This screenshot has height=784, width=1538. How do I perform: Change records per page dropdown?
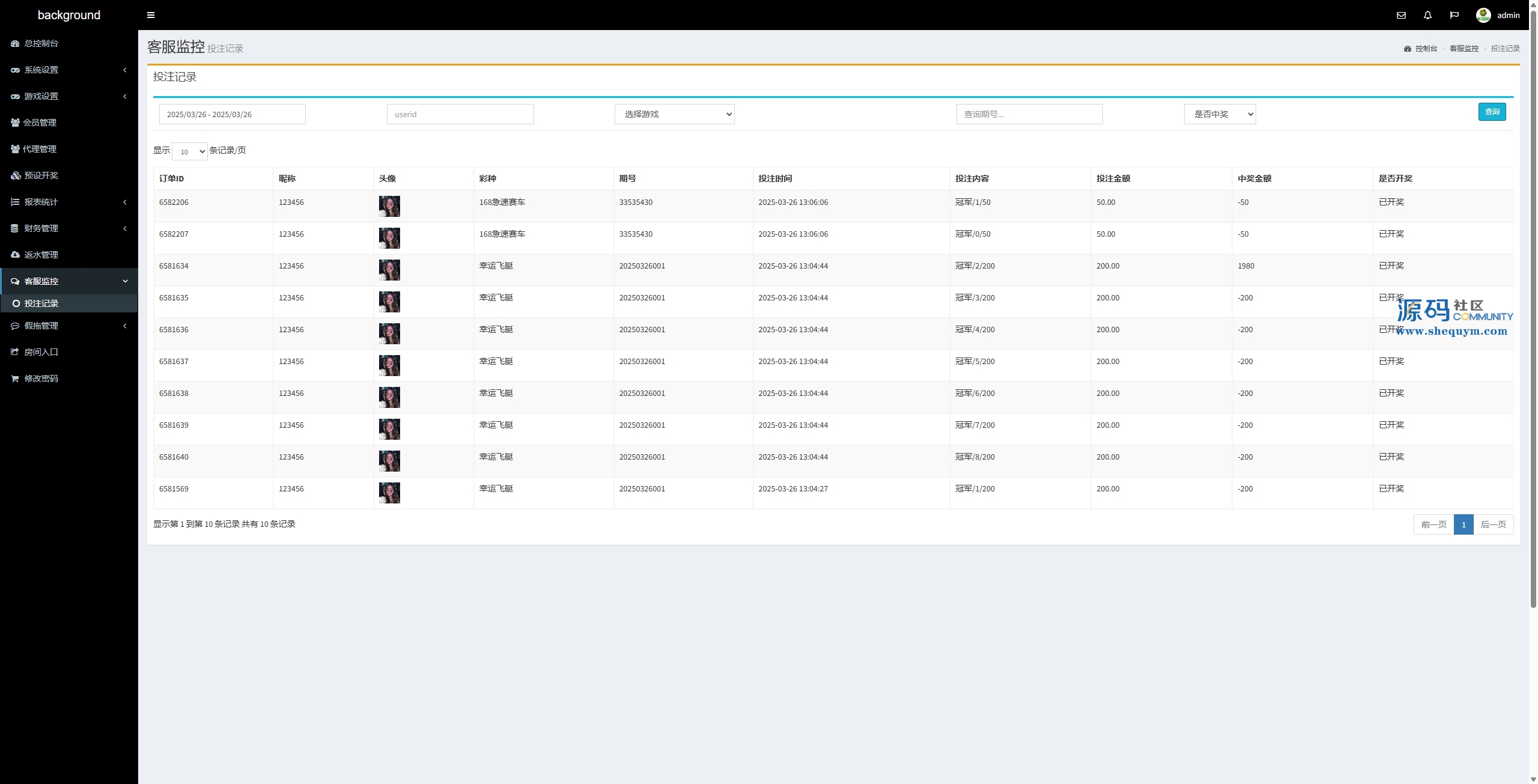click(189, 151)
